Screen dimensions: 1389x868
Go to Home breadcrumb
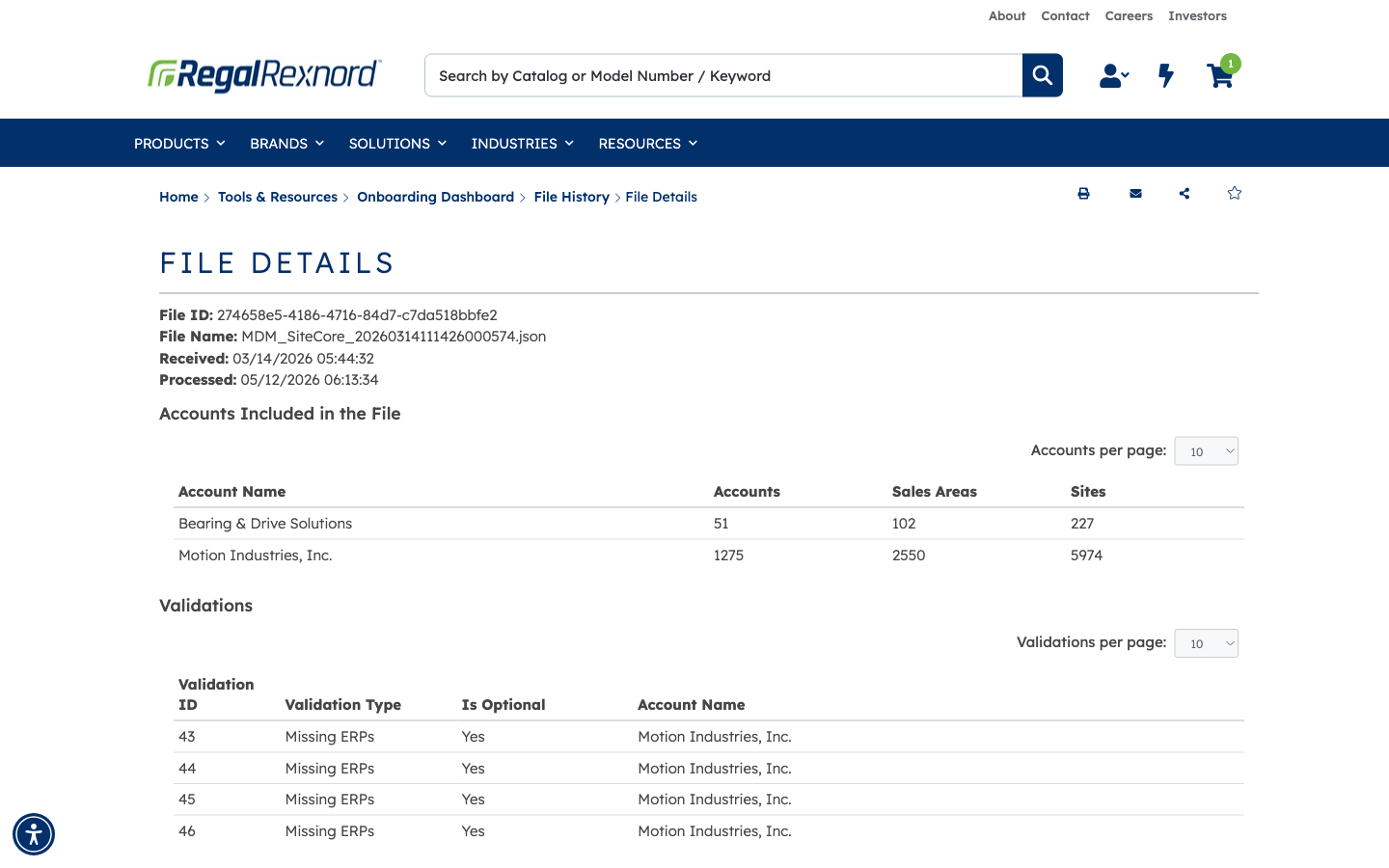178,197
